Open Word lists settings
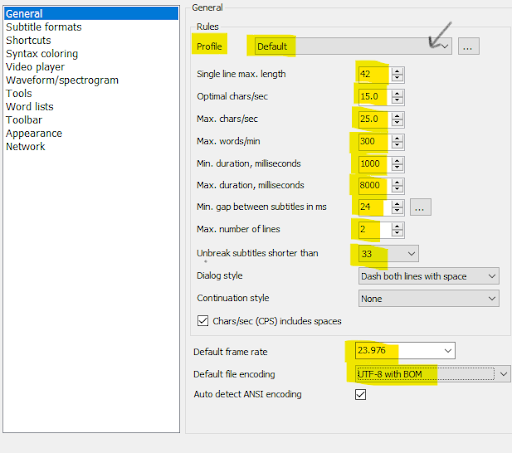Viewport: 512px width, 453px height. point(30,107)
